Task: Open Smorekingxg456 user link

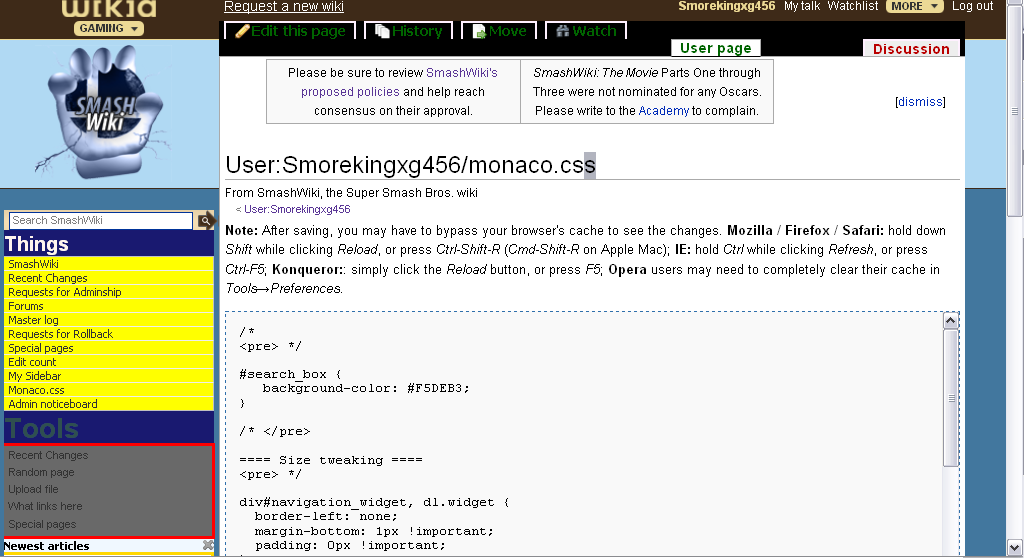Action: coord(726,7)
